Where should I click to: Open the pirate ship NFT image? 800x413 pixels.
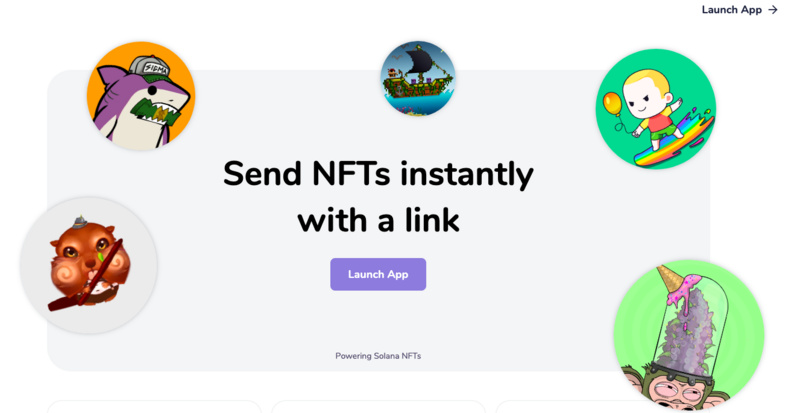click(418, 78)
